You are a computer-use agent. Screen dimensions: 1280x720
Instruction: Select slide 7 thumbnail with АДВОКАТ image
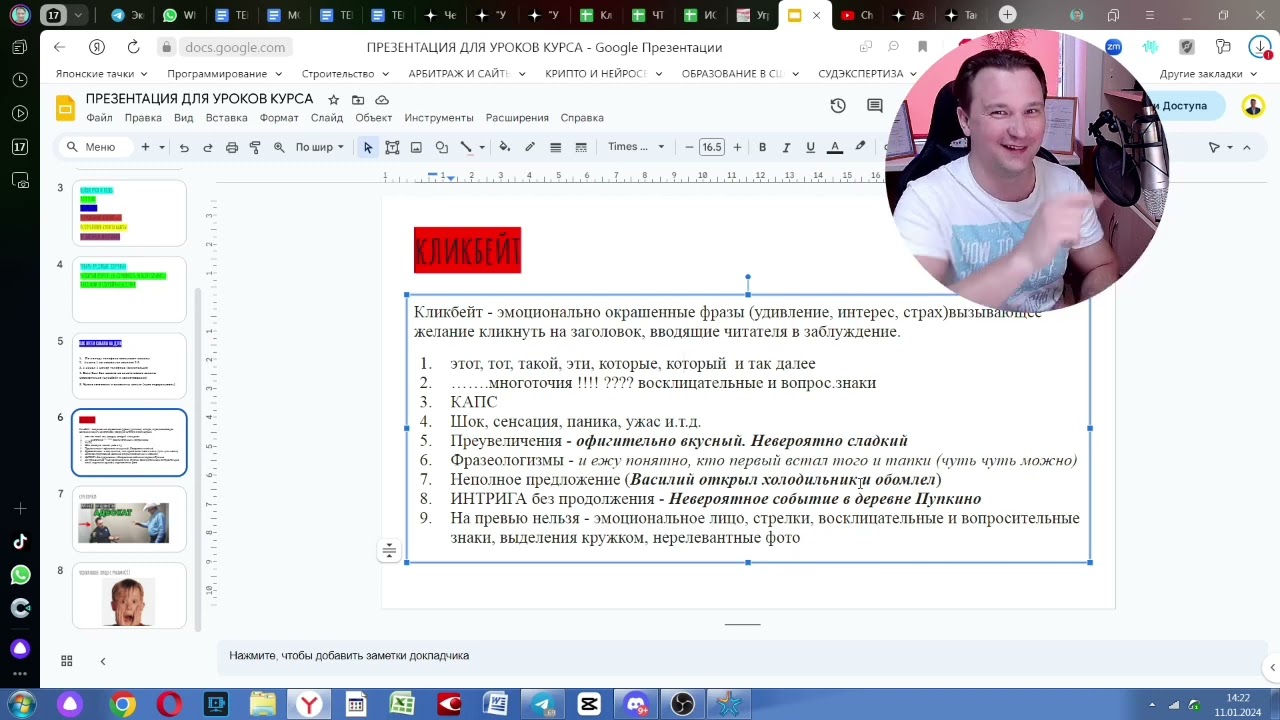point(129,519)
